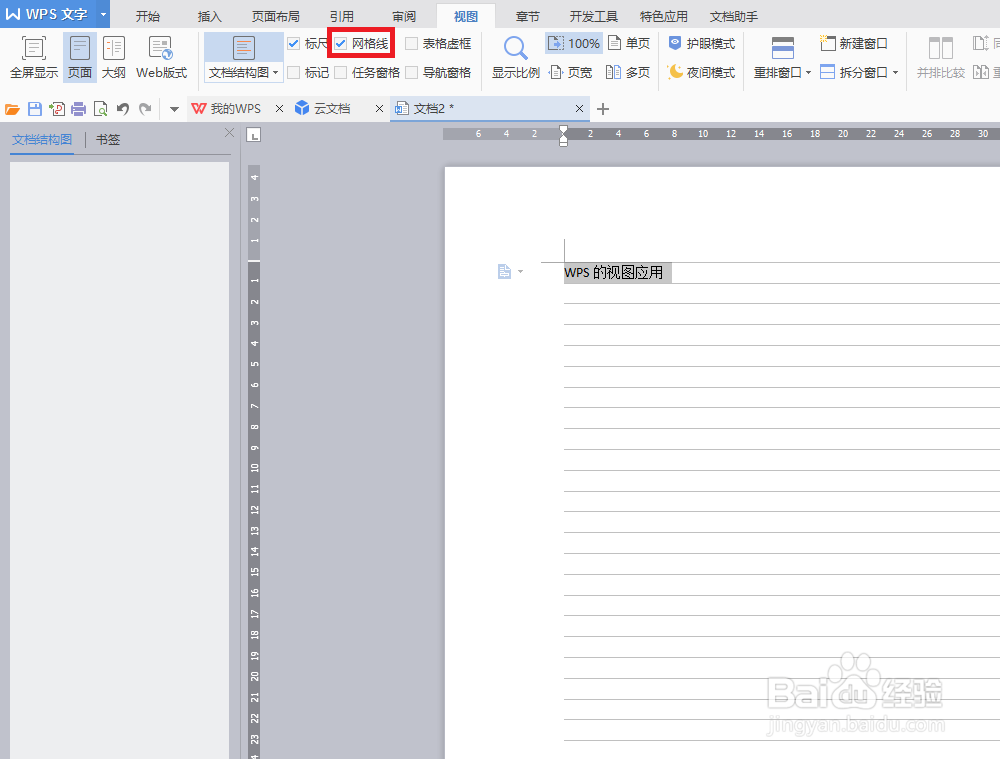Check the Navigation Pane (导航窗格) checkbox
1000x759 pixels.
411,73
